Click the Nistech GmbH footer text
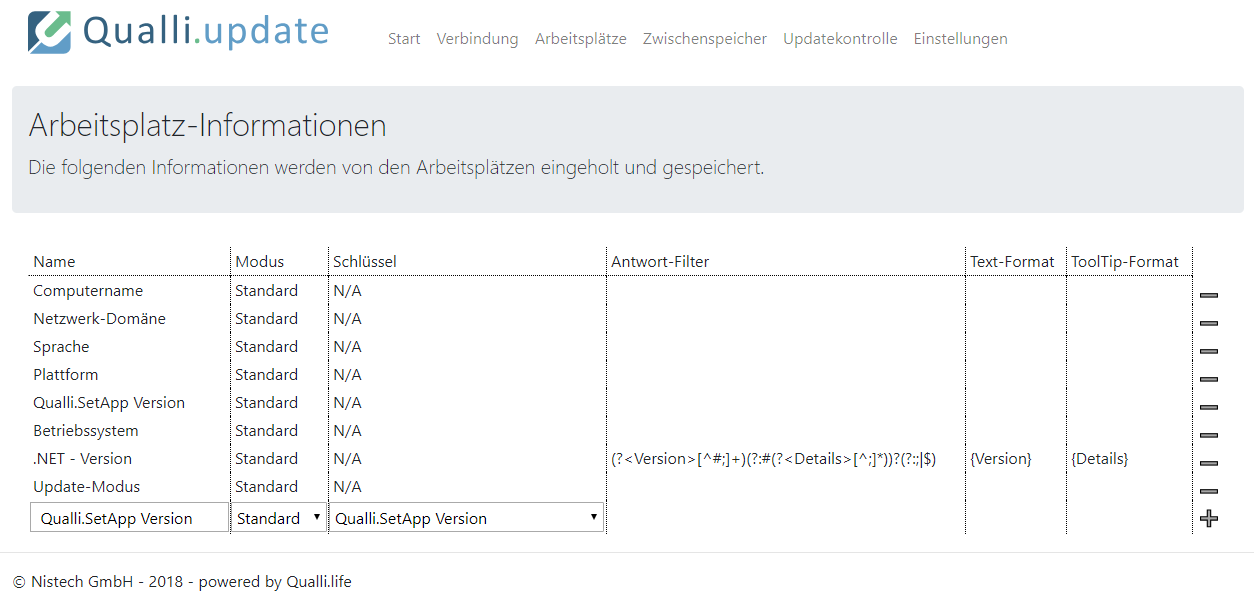This screenshot has width=1254, height=603. tap(182, 582)
